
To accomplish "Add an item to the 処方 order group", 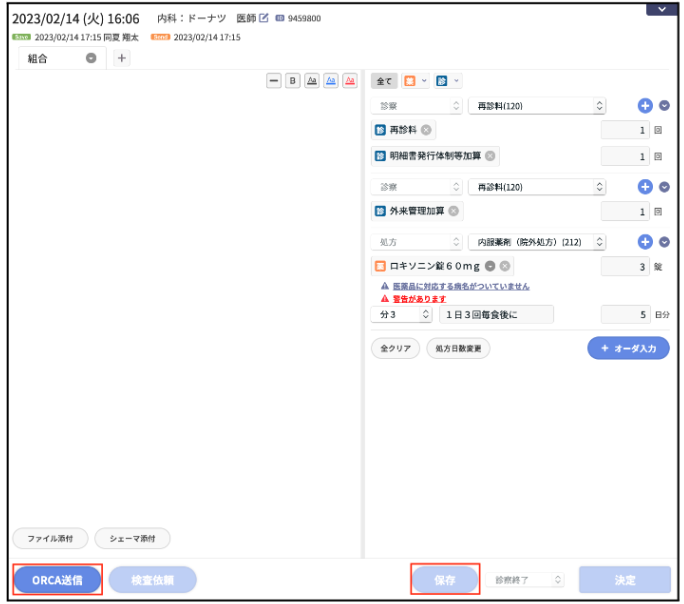I will click(645, 242).
